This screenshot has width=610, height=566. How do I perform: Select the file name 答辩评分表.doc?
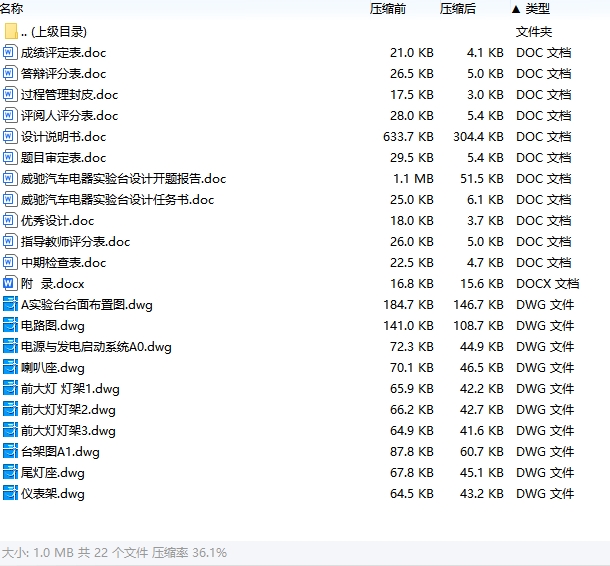[63, 74]
